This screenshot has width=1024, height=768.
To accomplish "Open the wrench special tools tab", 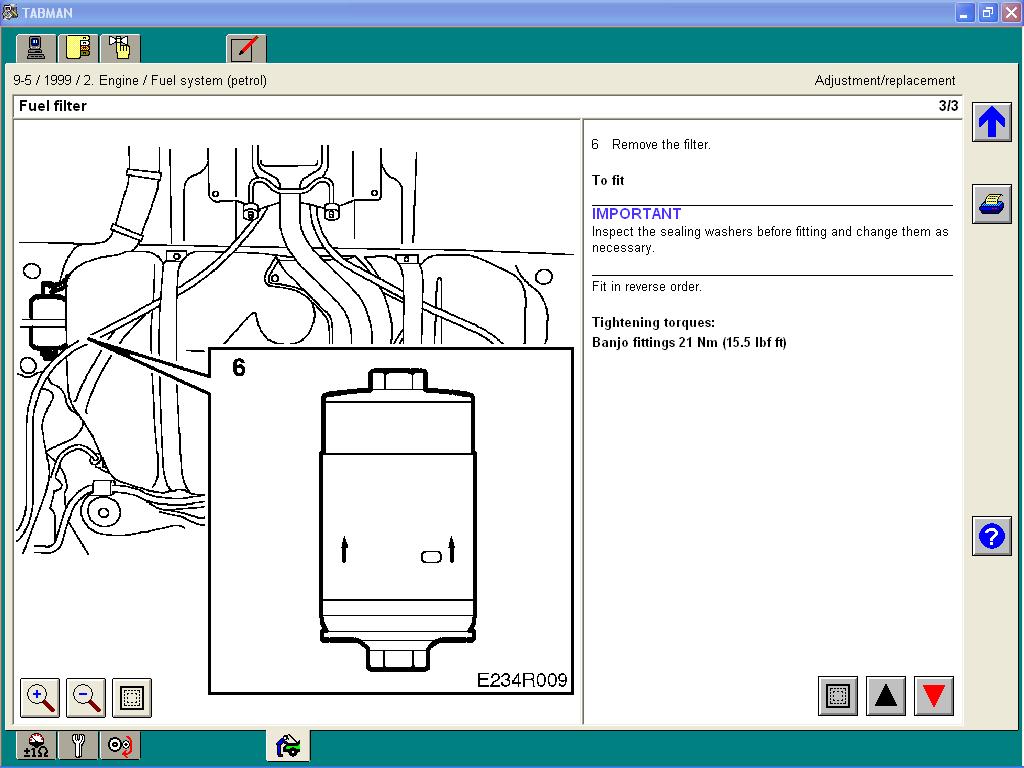I will [x=78, y=745].
